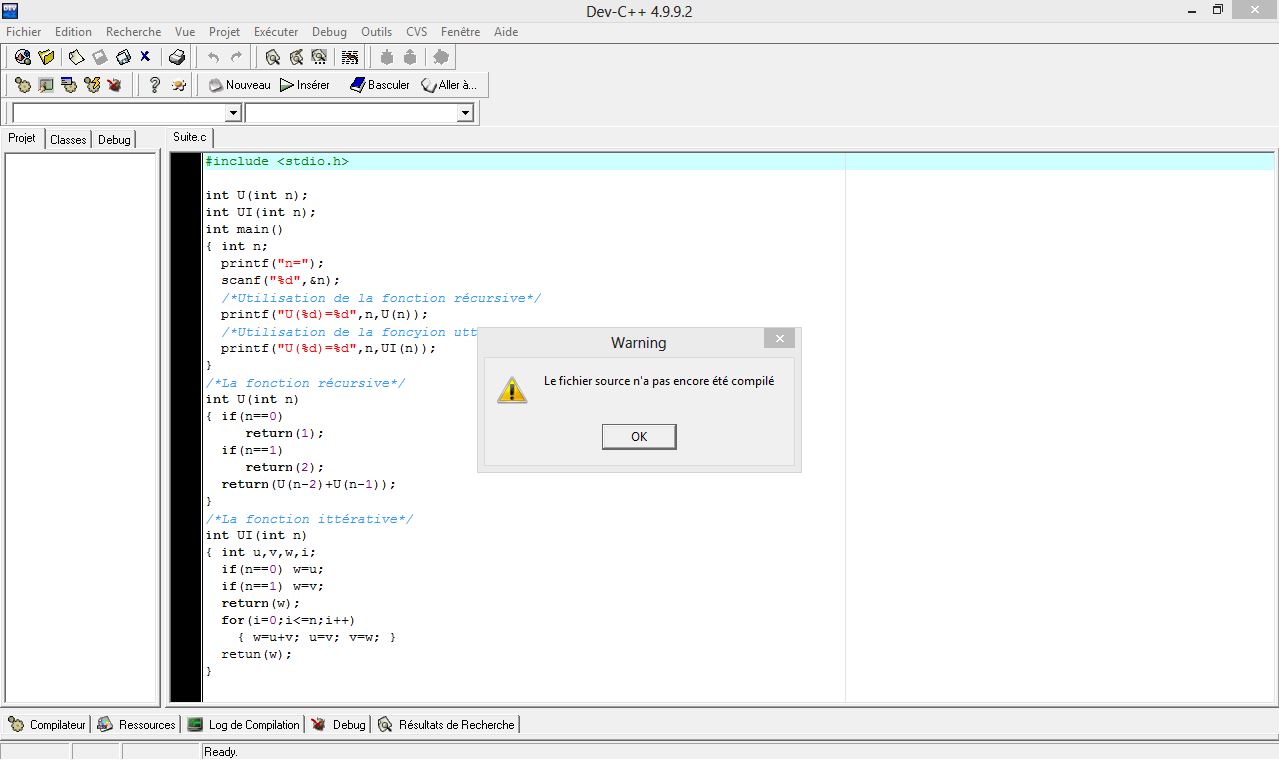The image size is (1279, 760).
Task: Click the 'int main()' code line
Action: point(245,229)
